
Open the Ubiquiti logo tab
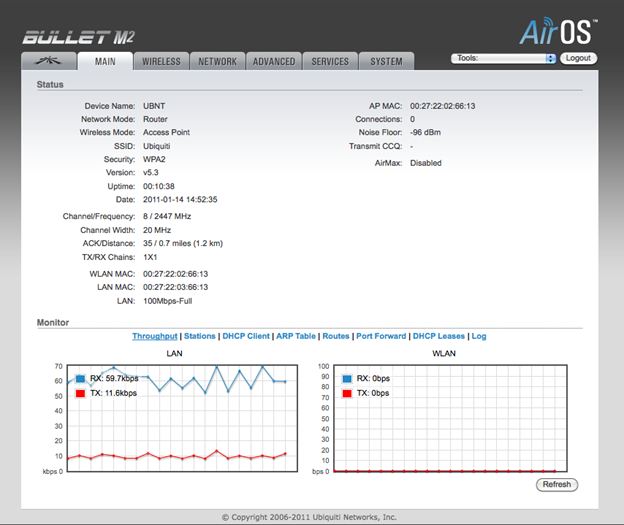pyautogui.click(x=49, y=61)
